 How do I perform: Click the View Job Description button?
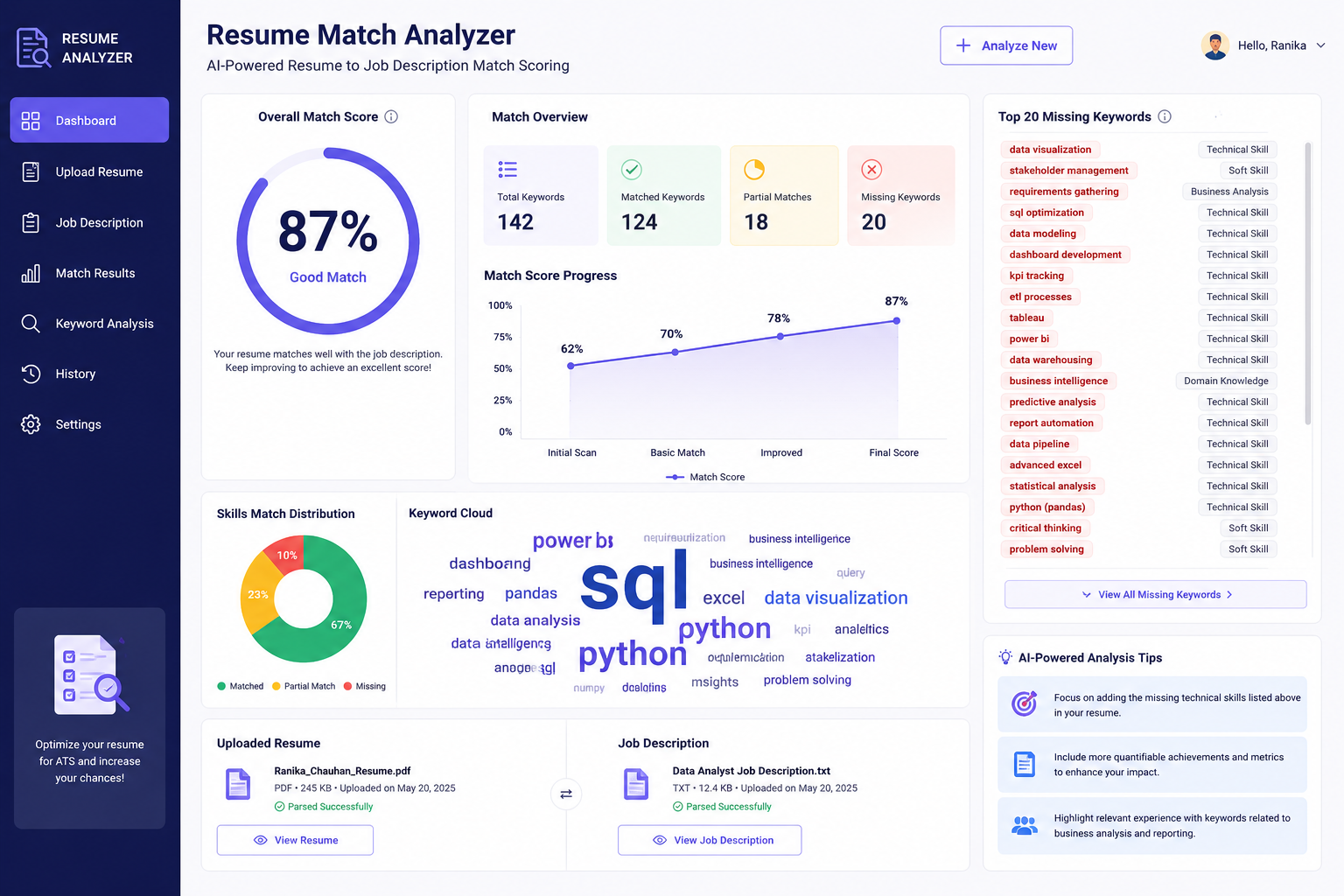click(x=710, y=840)
